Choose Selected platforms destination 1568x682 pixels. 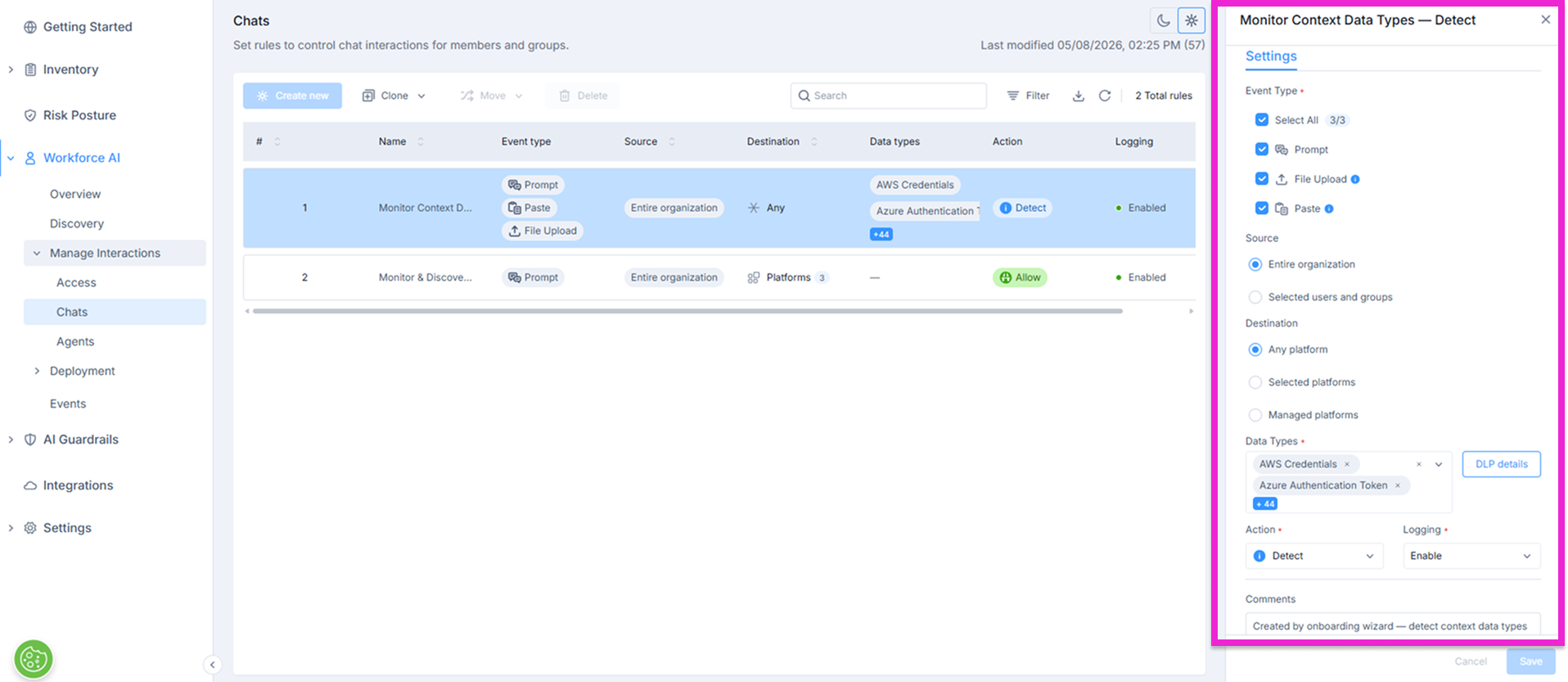[x=1255, y=382]
